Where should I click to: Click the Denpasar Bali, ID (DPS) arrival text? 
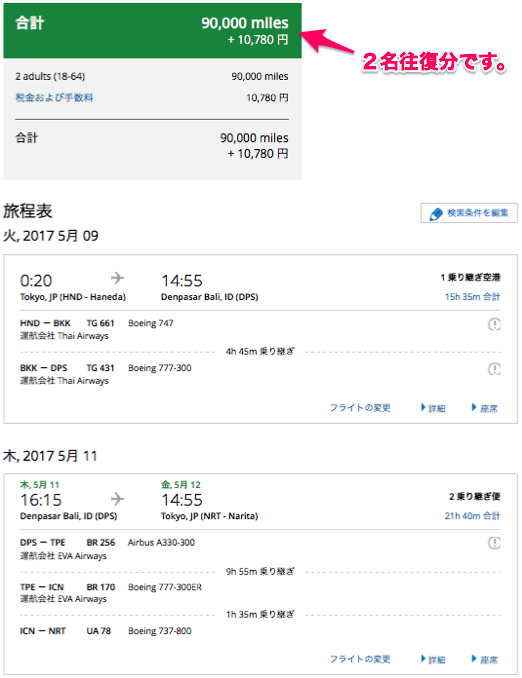(x=210, y=297)
